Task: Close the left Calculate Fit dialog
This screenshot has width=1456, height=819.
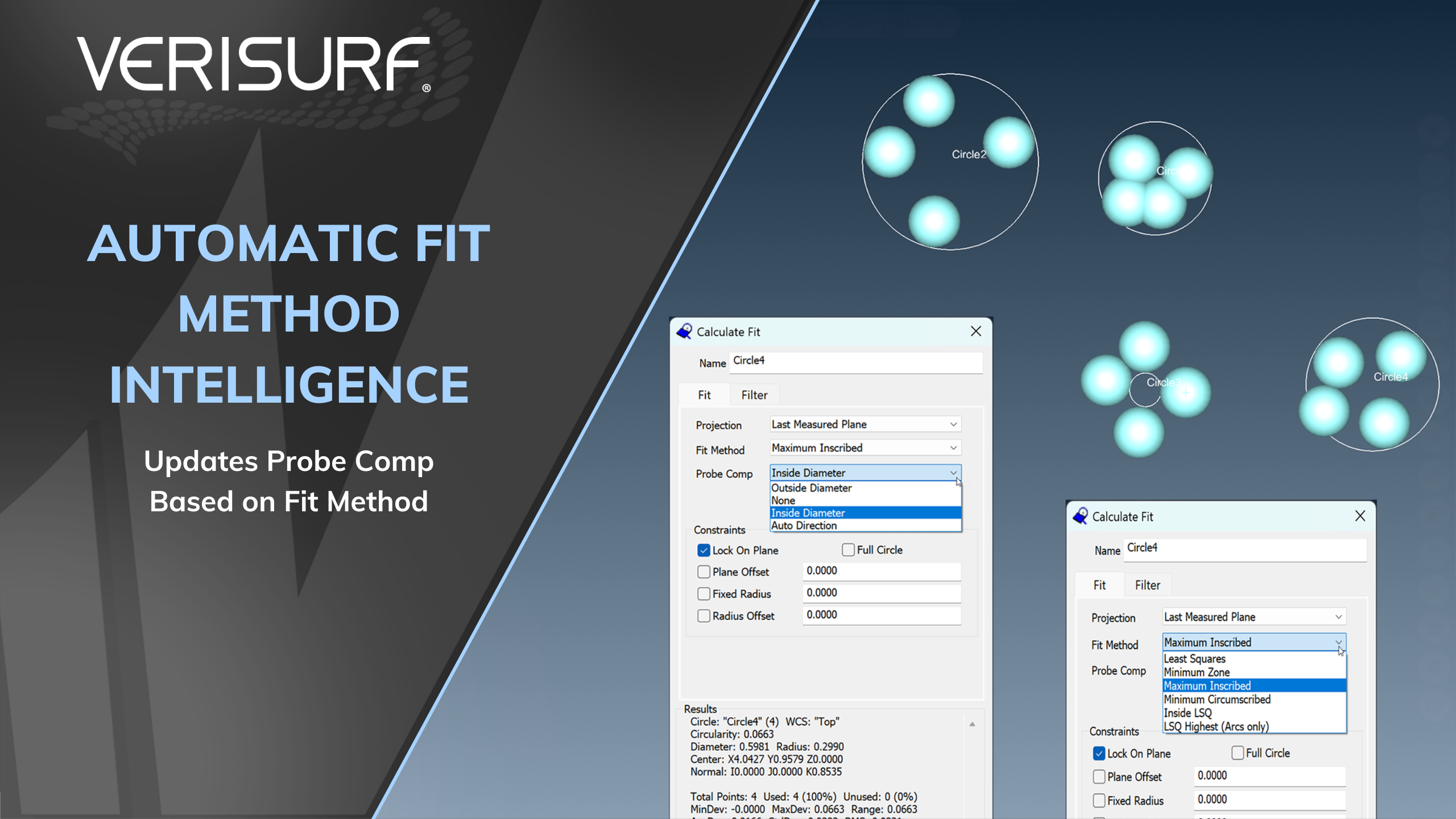Action: point(976,331)
